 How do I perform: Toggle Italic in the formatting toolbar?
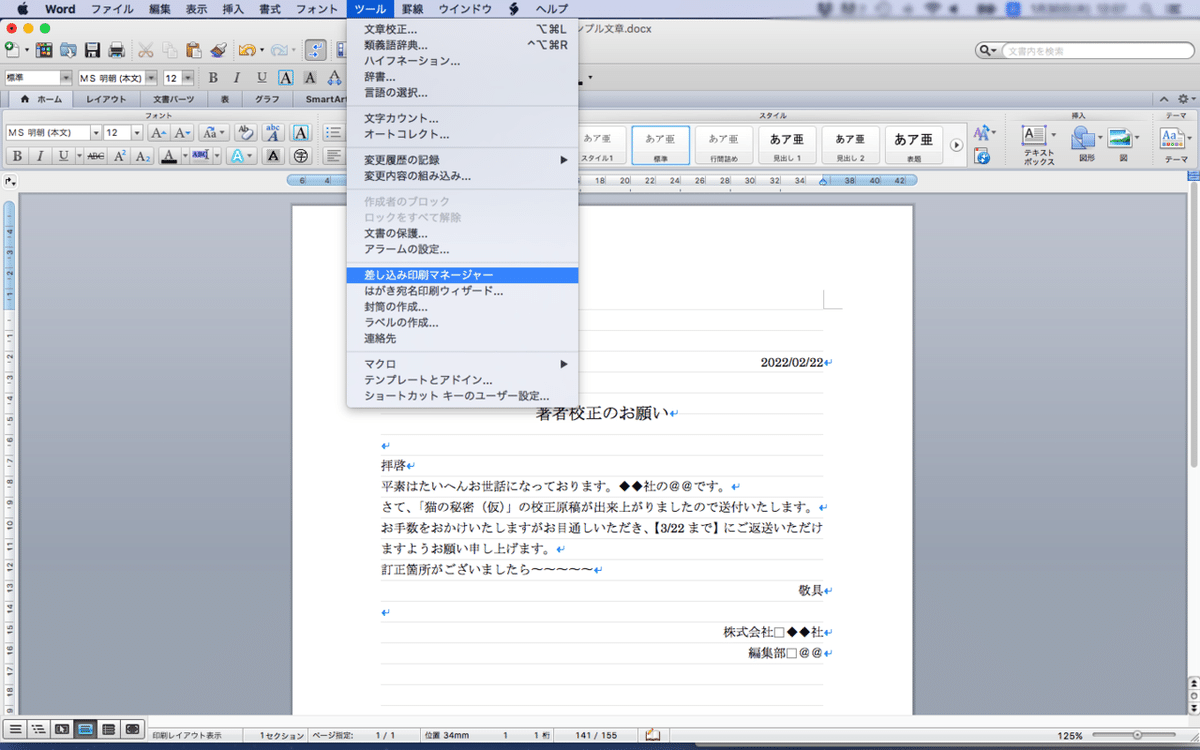[x=237, y=77]
